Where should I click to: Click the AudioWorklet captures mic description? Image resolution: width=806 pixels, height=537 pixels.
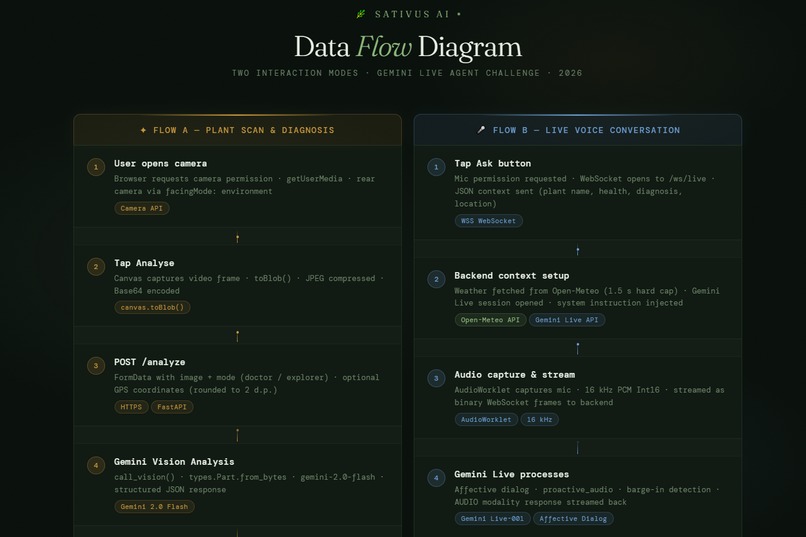589,396
